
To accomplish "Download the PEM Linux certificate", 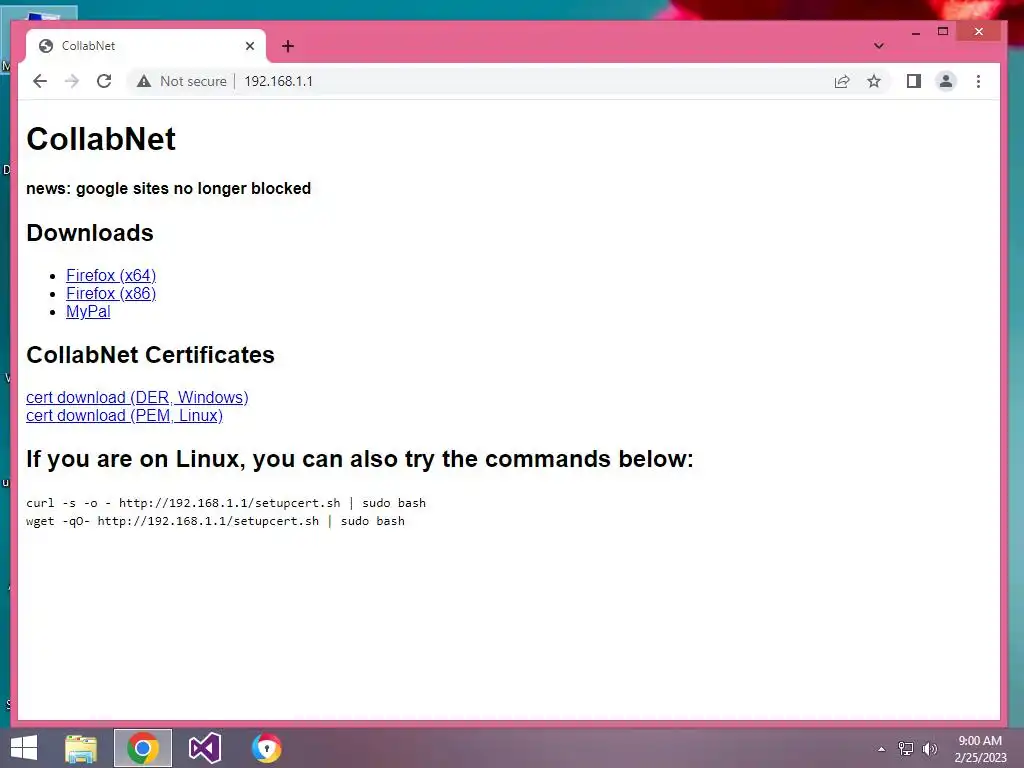I will coord(124,415).
